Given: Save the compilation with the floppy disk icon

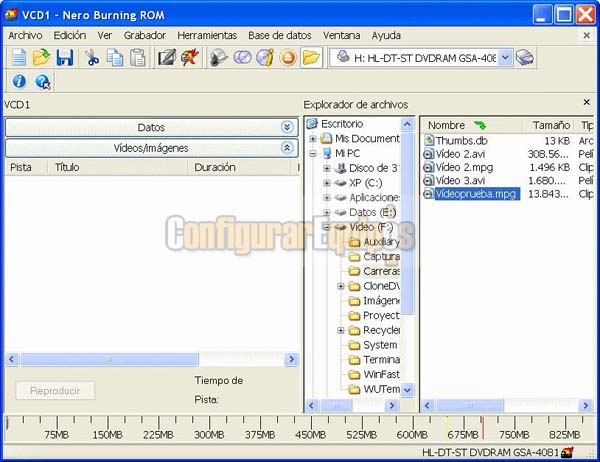Looking at the screenshot, I should pyautogui.click(x=65, y=58).
